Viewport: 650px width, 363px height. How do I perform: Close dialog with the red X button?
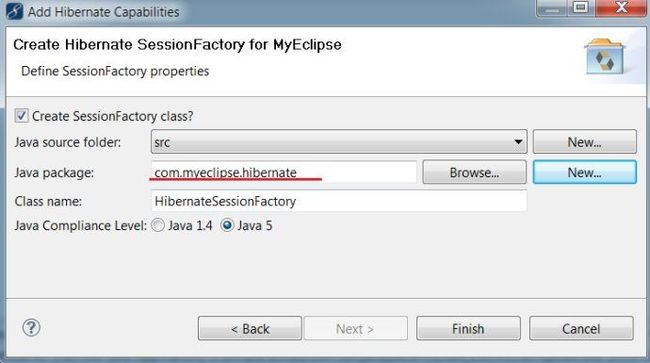(620, 7)
